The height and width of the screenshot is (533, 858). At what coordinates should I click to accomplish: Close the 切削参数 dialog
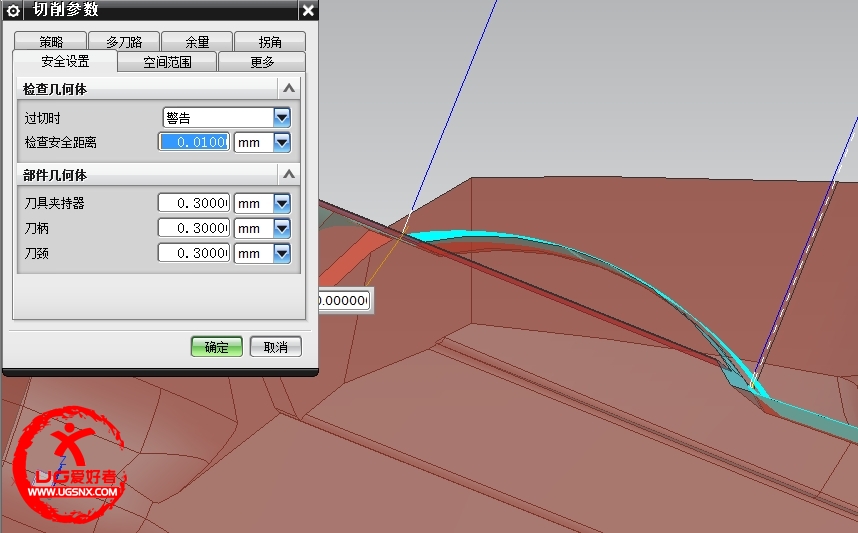pos(308,10)
